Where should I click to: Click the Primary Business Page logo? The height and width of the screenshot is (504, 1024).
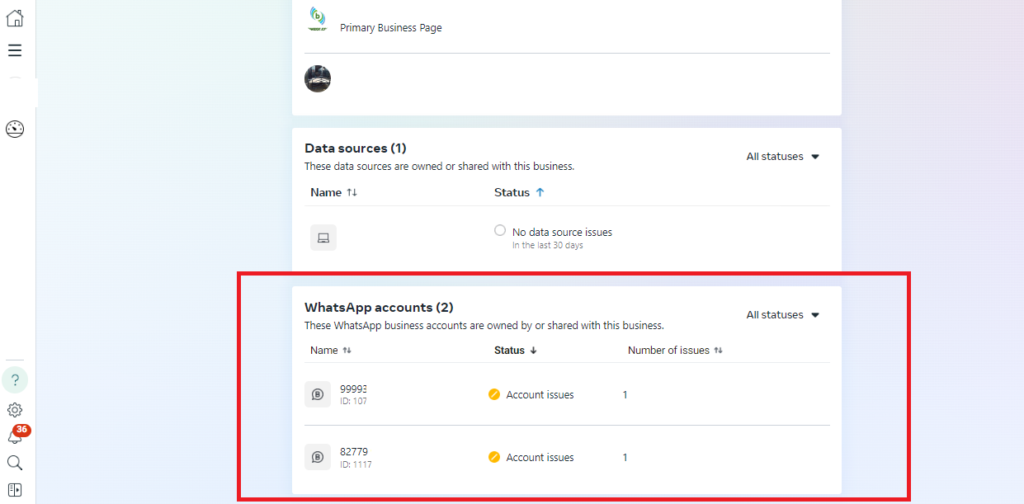318,20
